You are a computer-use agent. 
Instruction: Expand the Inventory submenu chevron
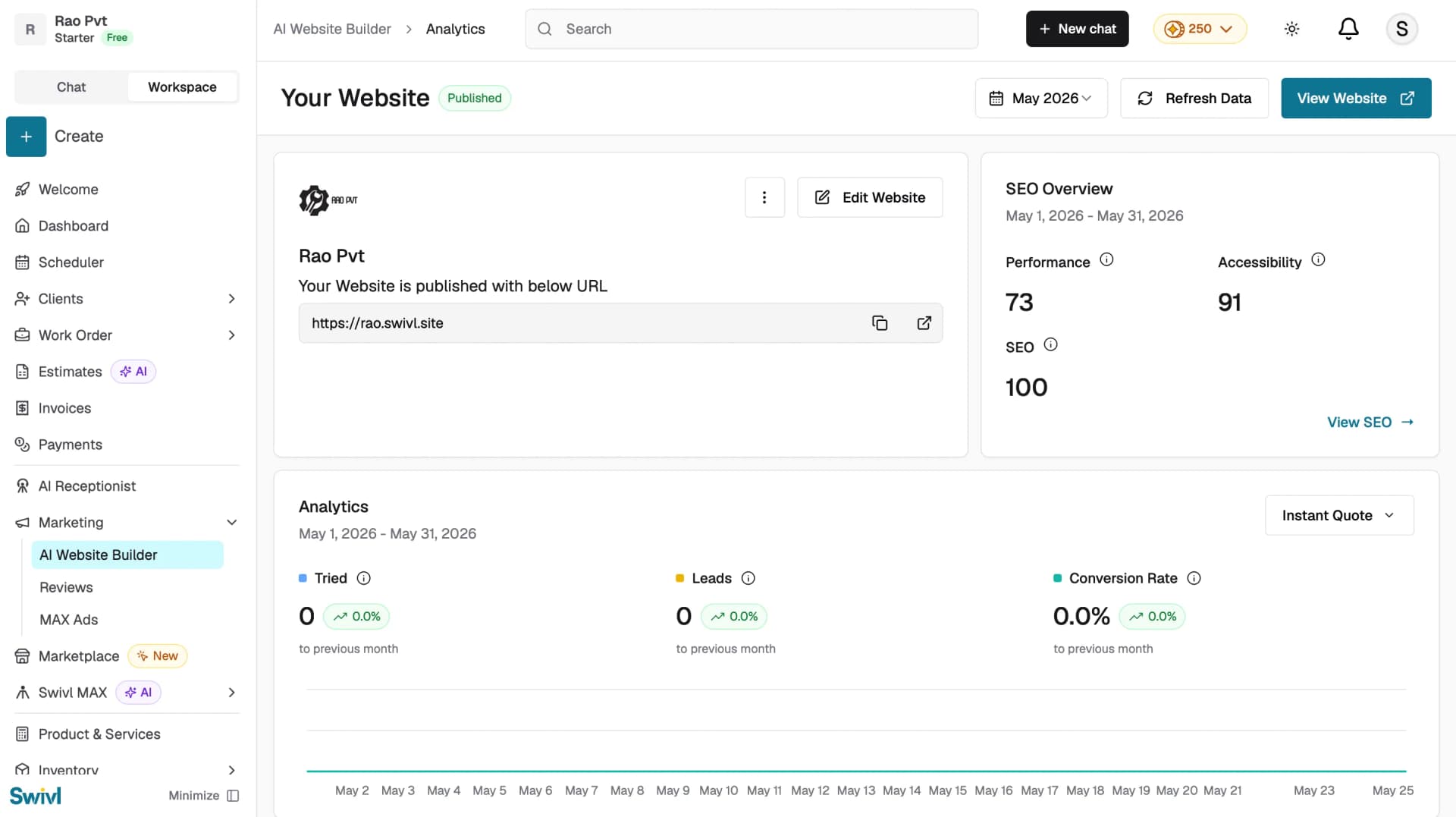click(x=232, y=770)
